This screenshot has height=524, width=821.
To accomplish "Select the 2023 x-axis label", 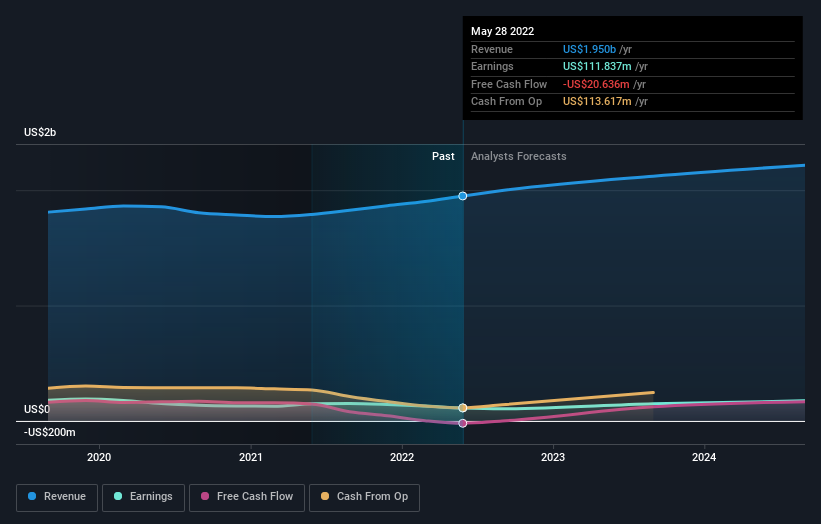I will pos(553,457).
